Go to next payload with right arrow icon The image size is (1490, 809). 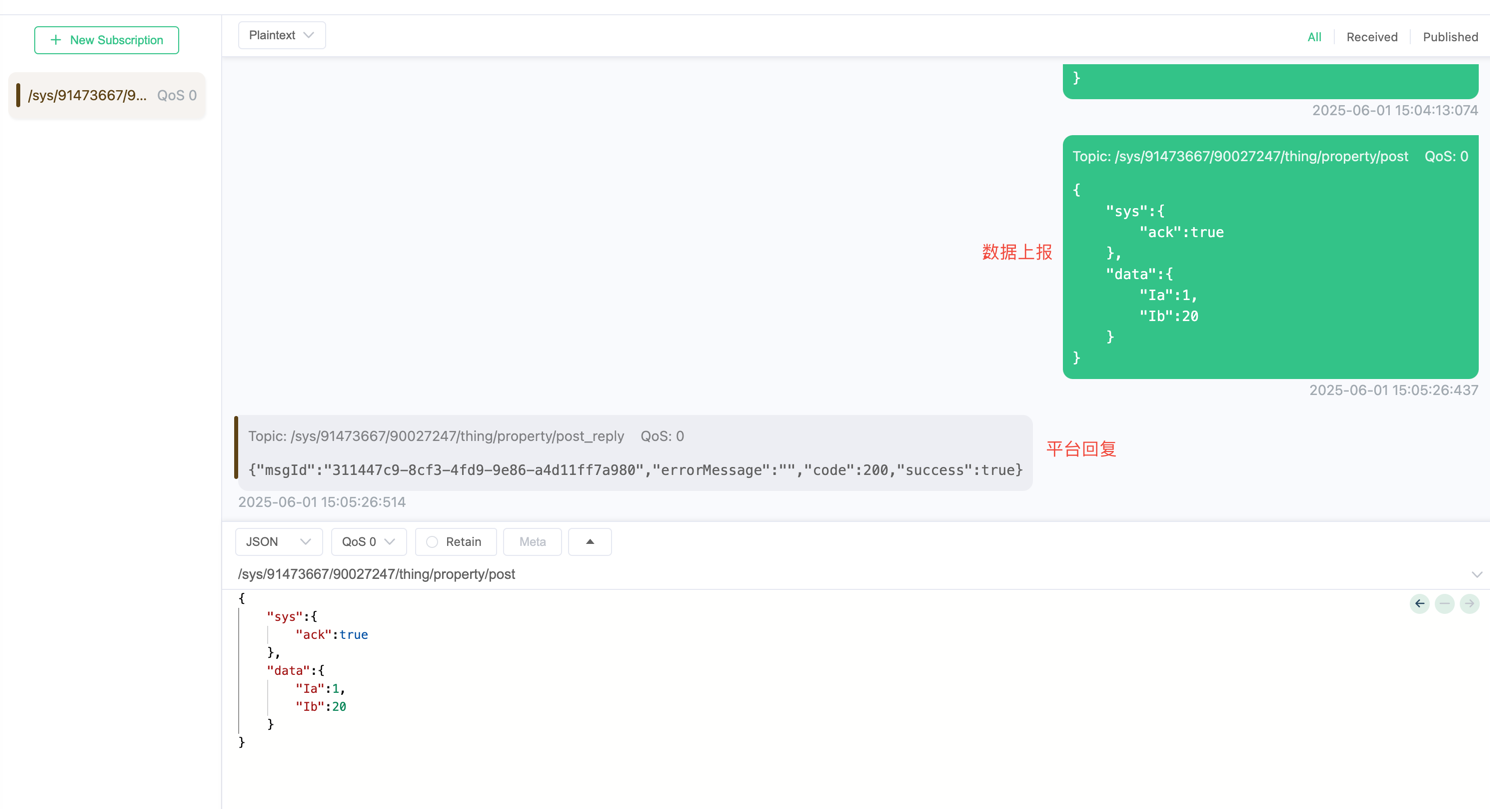point(1469,604)
